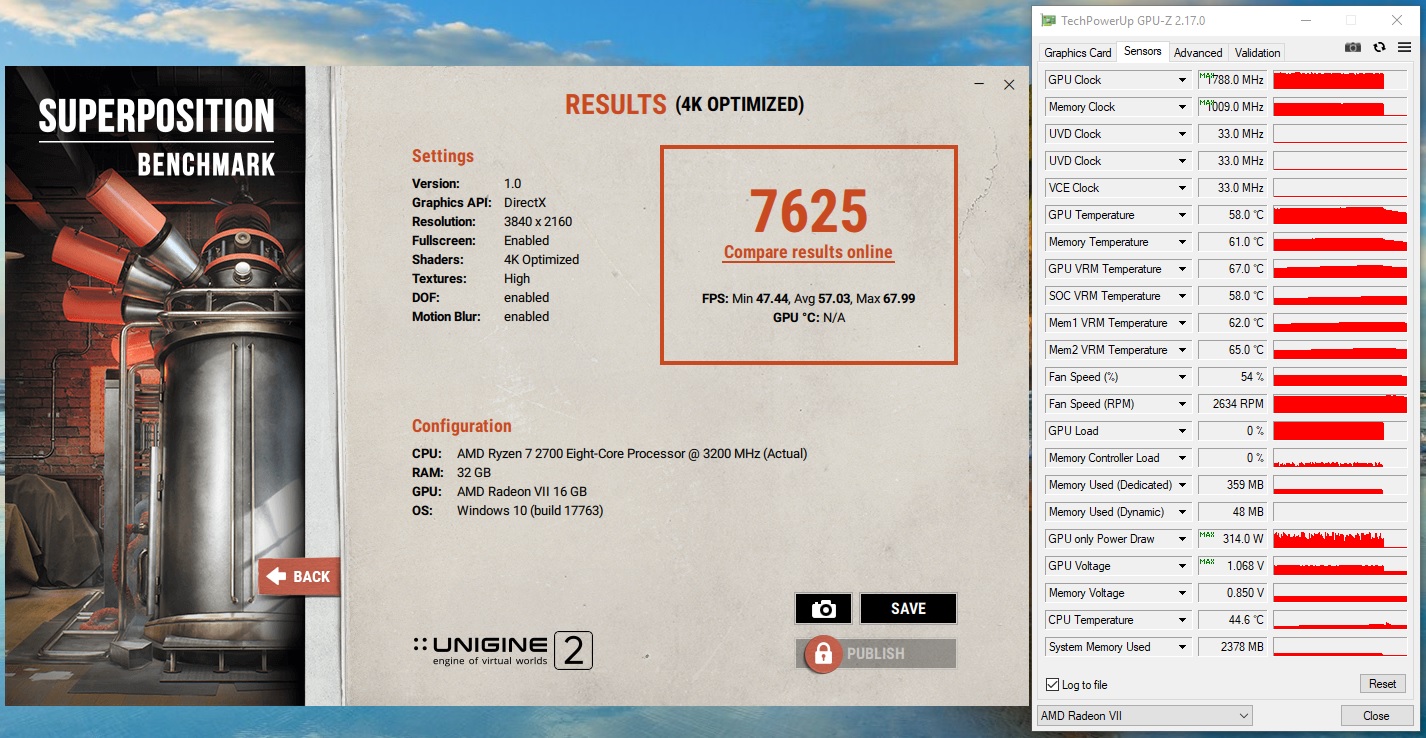Click the Fan Speed (RPM) history graph

[x=1341, y=404]
